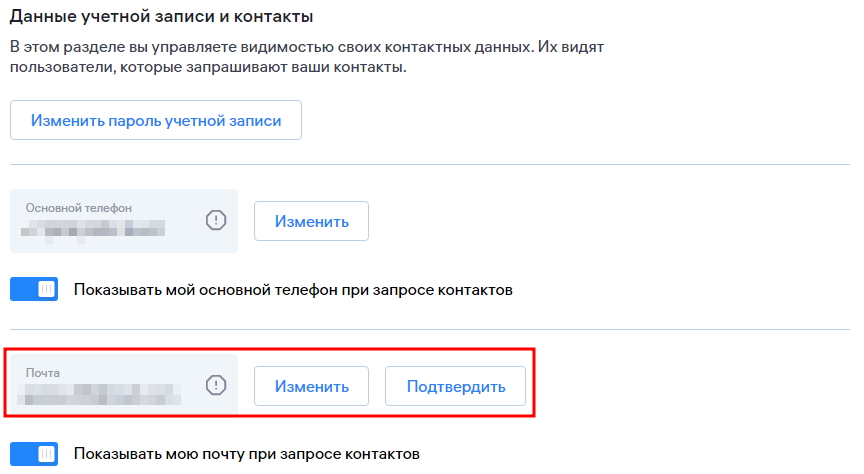This screenshot has width=864, height=474.
Task: Click the small "Основной телефон" field caption
Action: (x=79, y=208)
